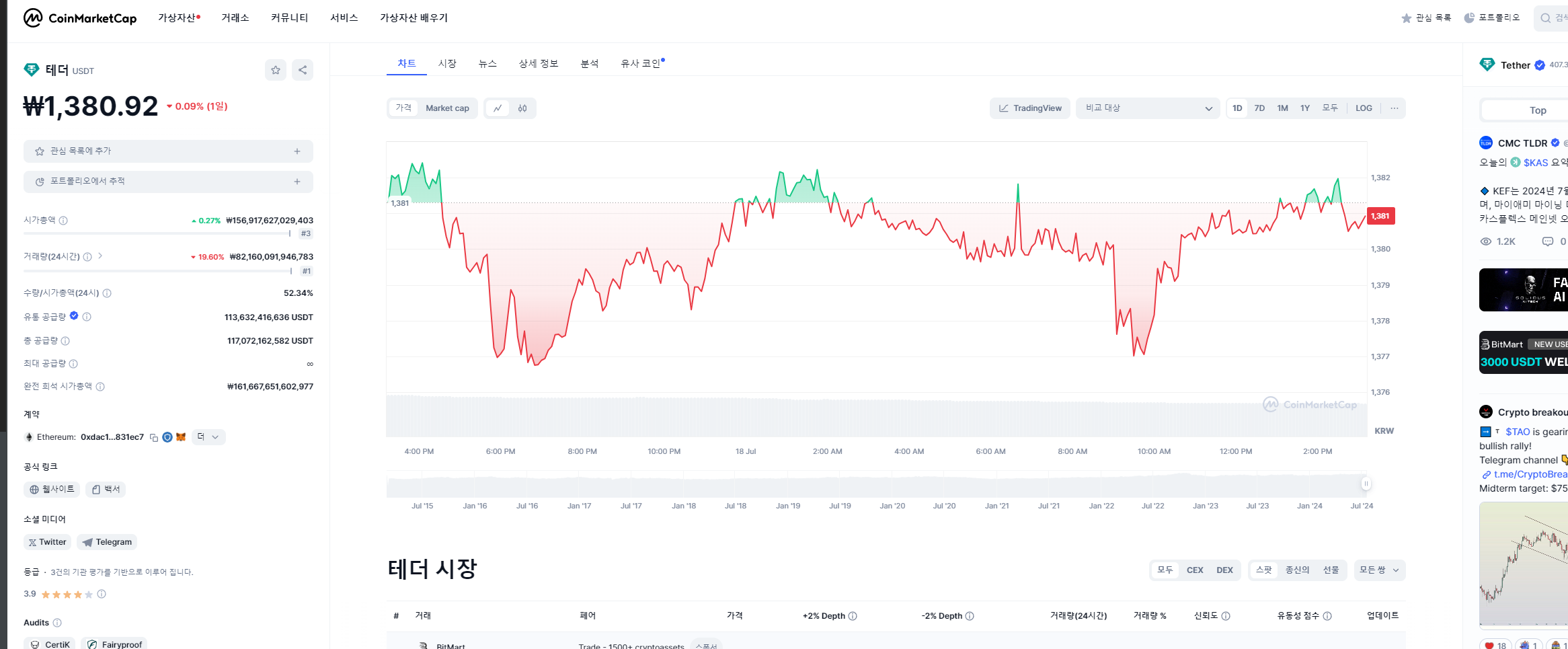This screenshot has width=1568, height=649.
Task: Expand the 거래량(24시간) chevron
Action: 100,256
